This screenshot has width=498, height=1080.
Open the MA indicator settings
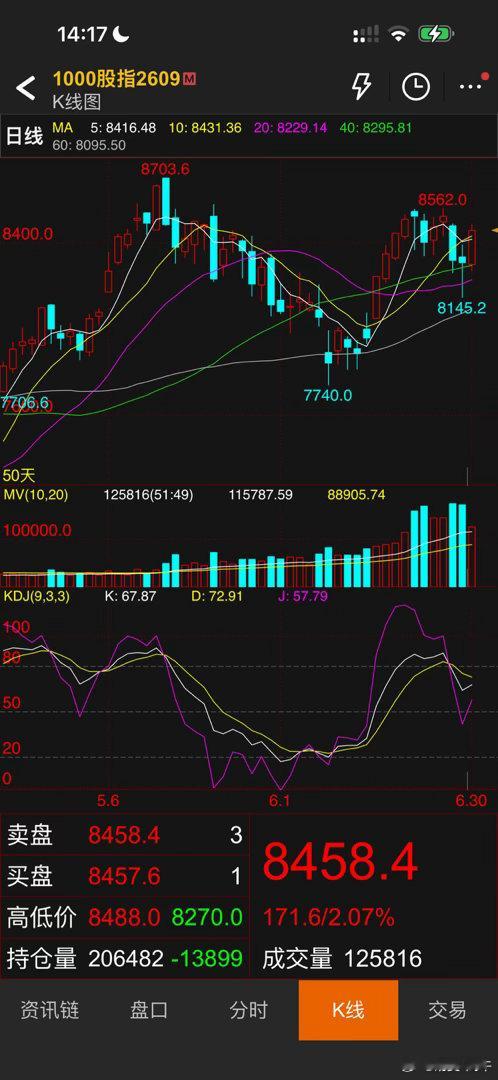[63, 128]
